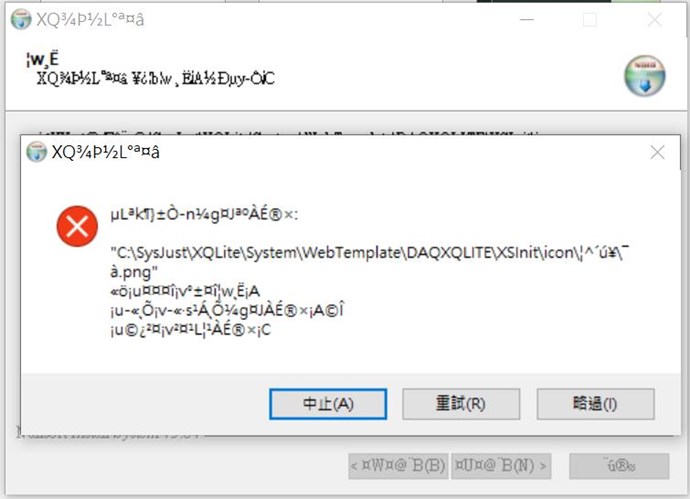Skip this file using 略過(I)
This screenshot has width=690, height=499.
[595, 404]
